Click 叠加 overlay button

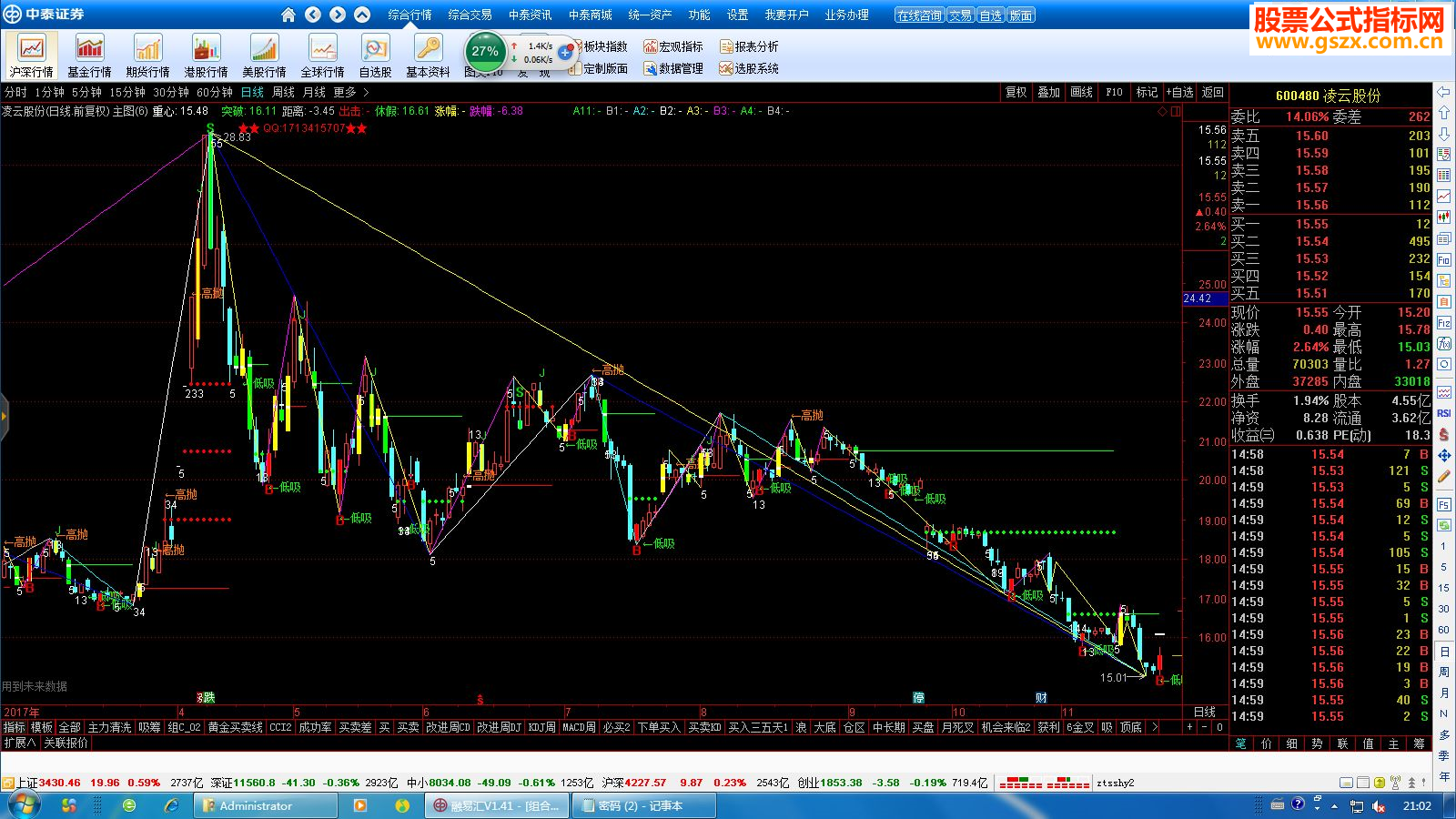[1049, 92]
